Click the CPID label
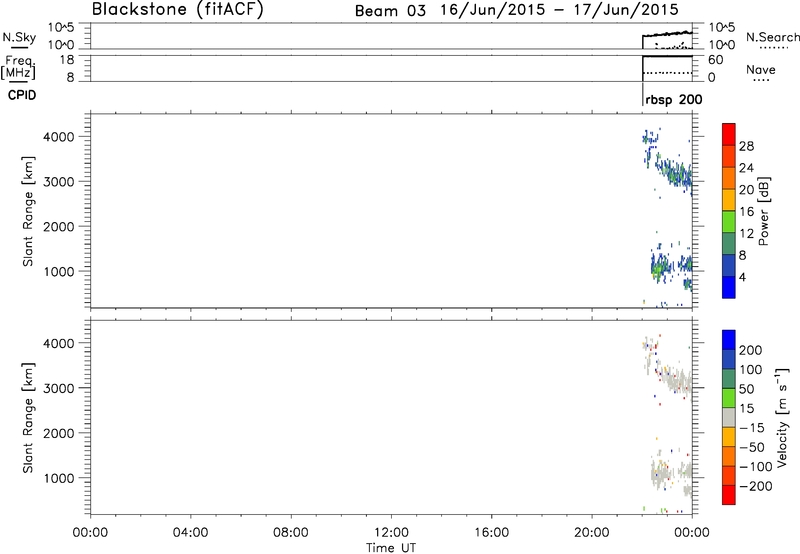The image size is (800, 554). pos(22,95)
